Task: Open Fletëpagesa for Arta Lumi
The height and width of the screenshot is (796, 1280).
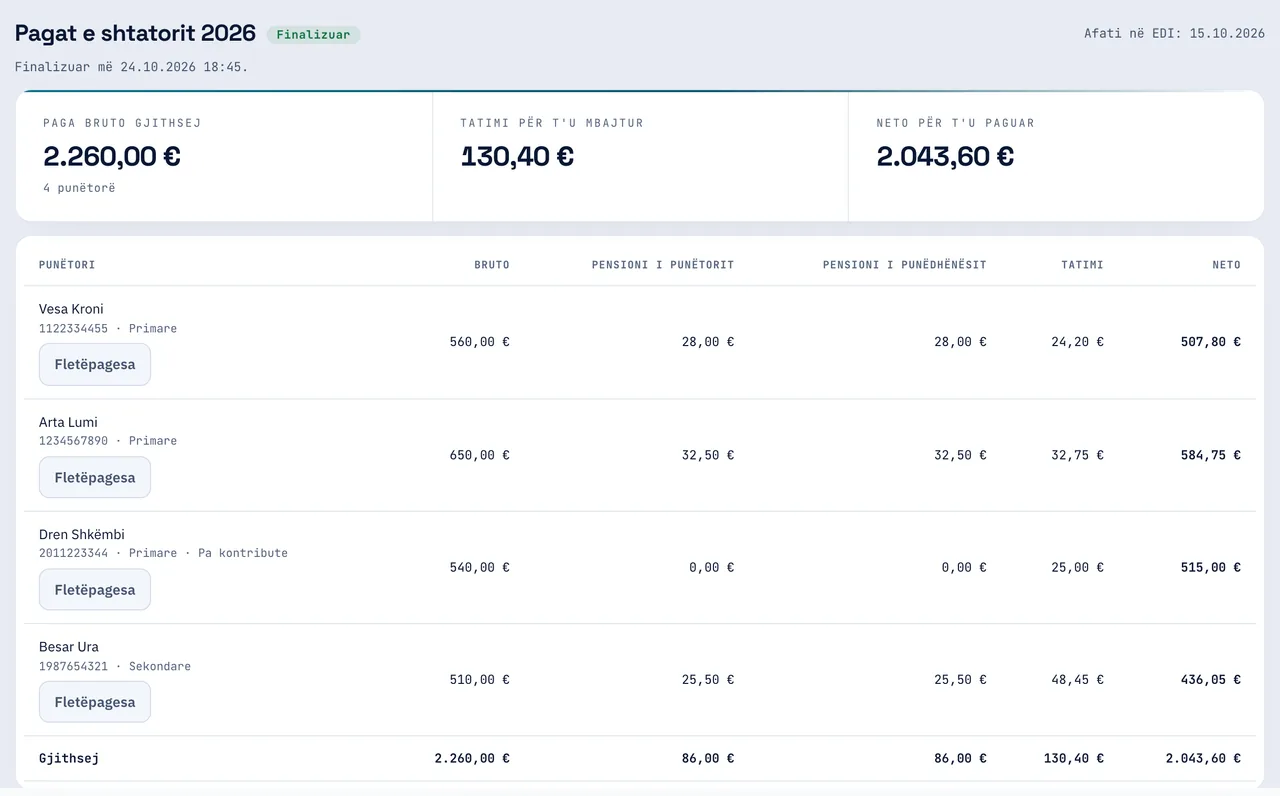Action: (x=95, y=477)
